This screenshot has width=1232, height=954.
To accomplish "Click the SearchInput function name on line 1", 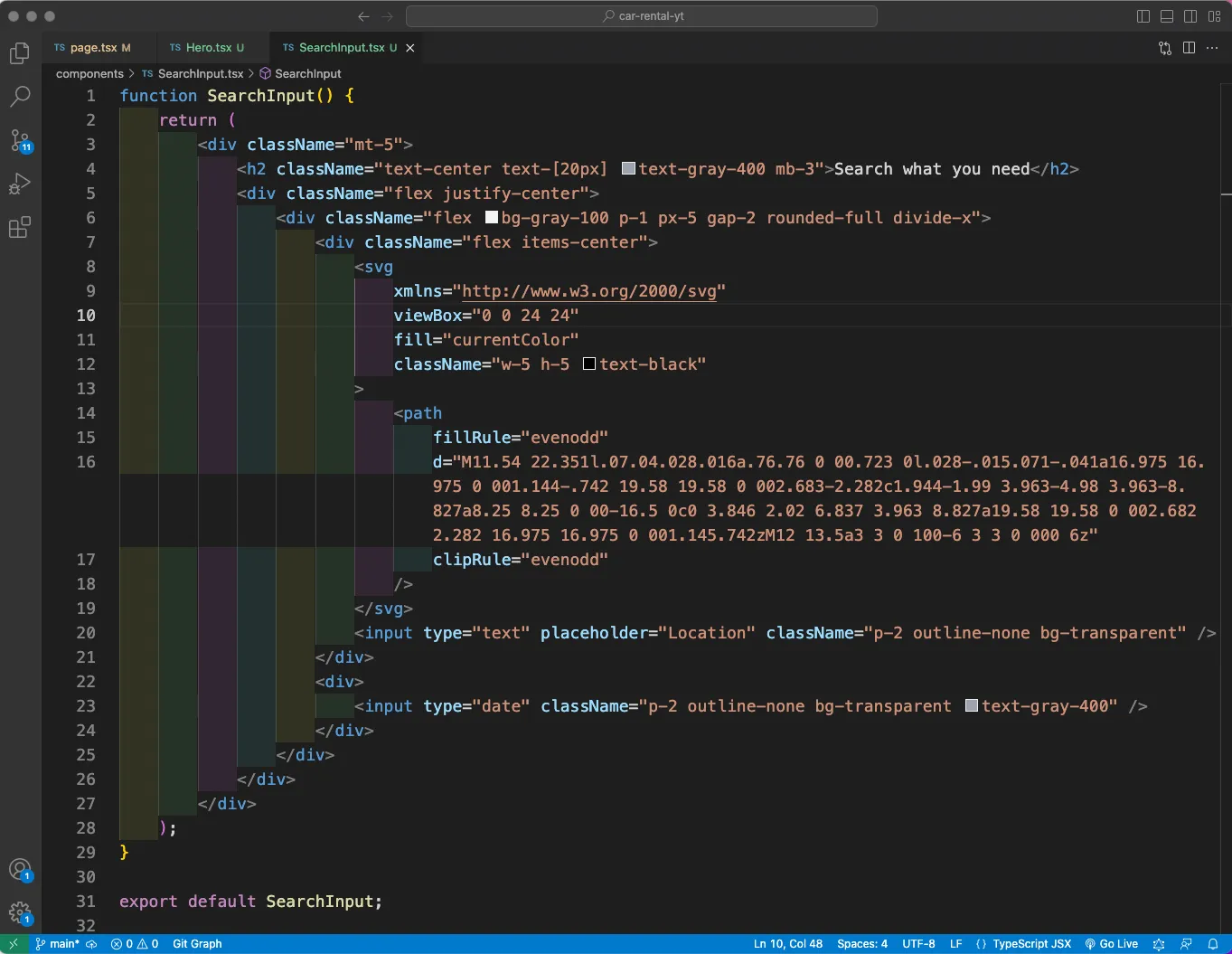I will click(x=260, y=96).
